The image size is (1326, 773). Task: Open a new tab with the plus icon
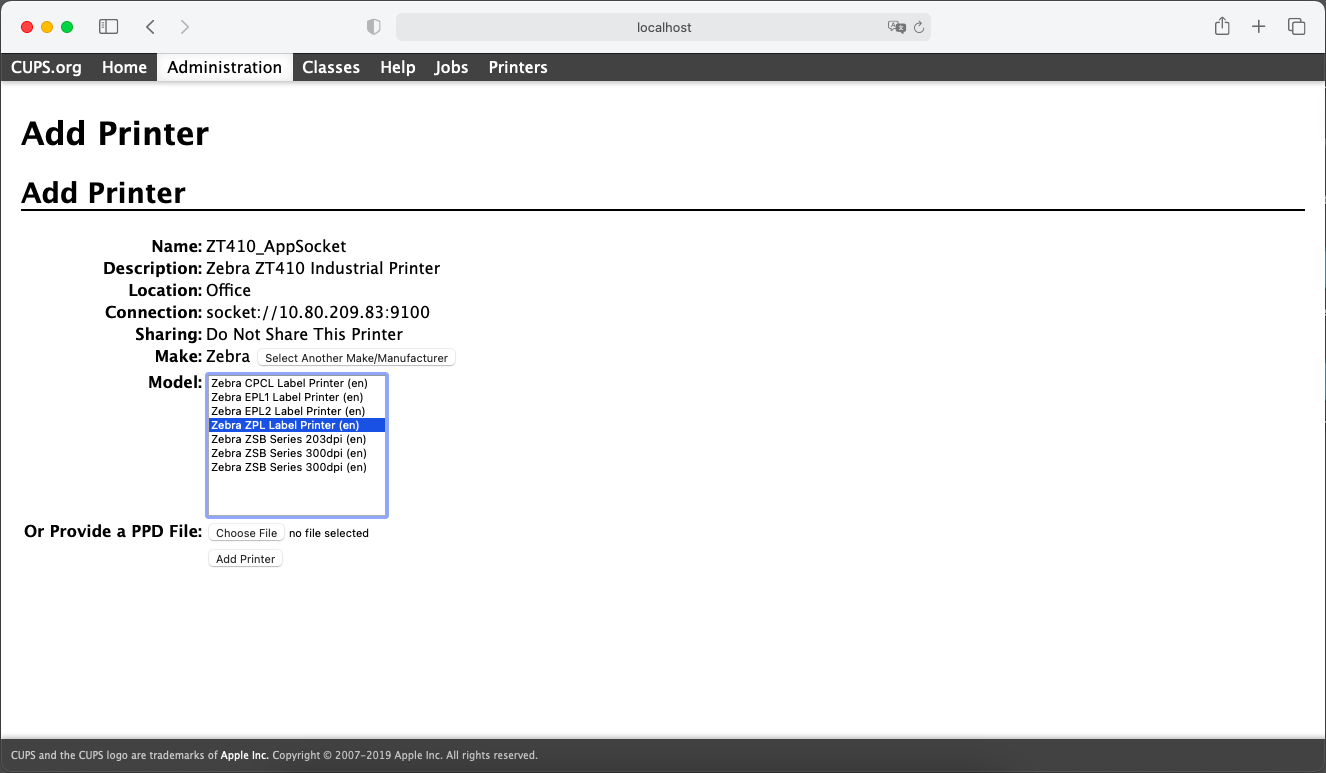click(1259, 27)
